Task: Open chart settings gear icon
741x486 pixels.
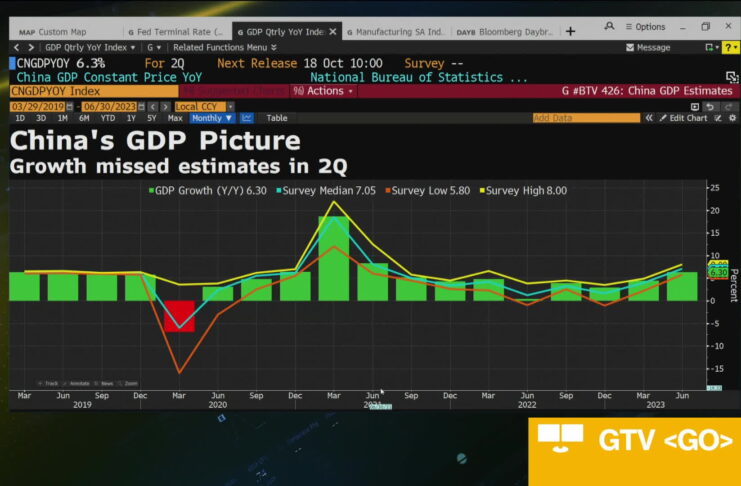Action: coord(730,118)
